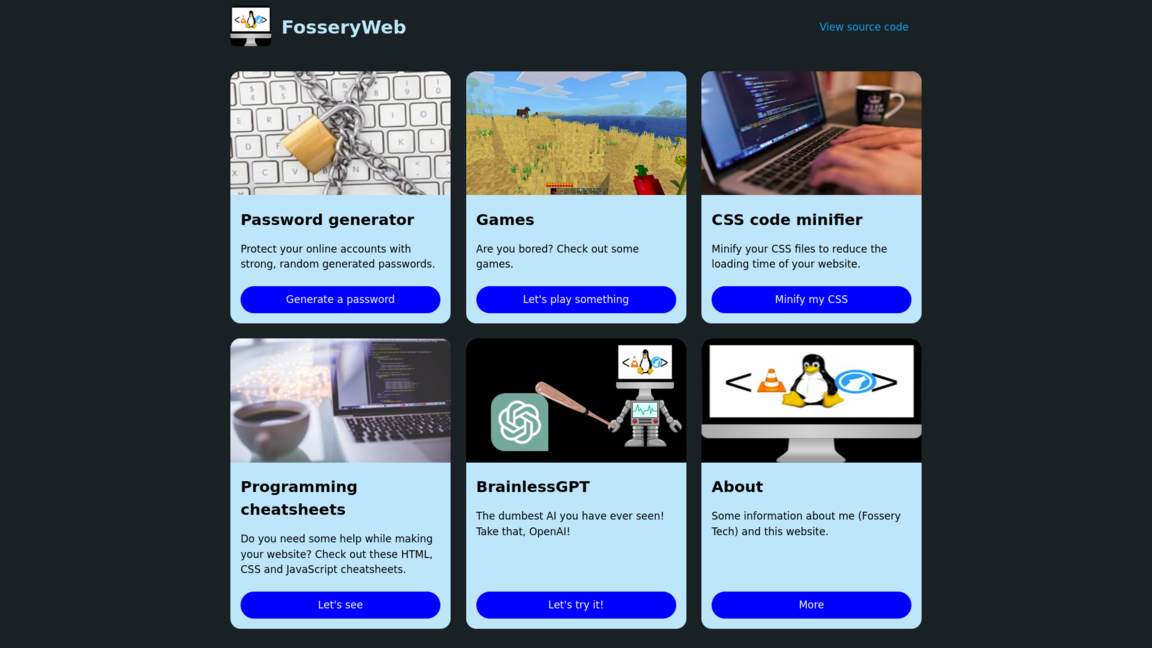
Task: Click the More button under About
Action: point(811,605)
